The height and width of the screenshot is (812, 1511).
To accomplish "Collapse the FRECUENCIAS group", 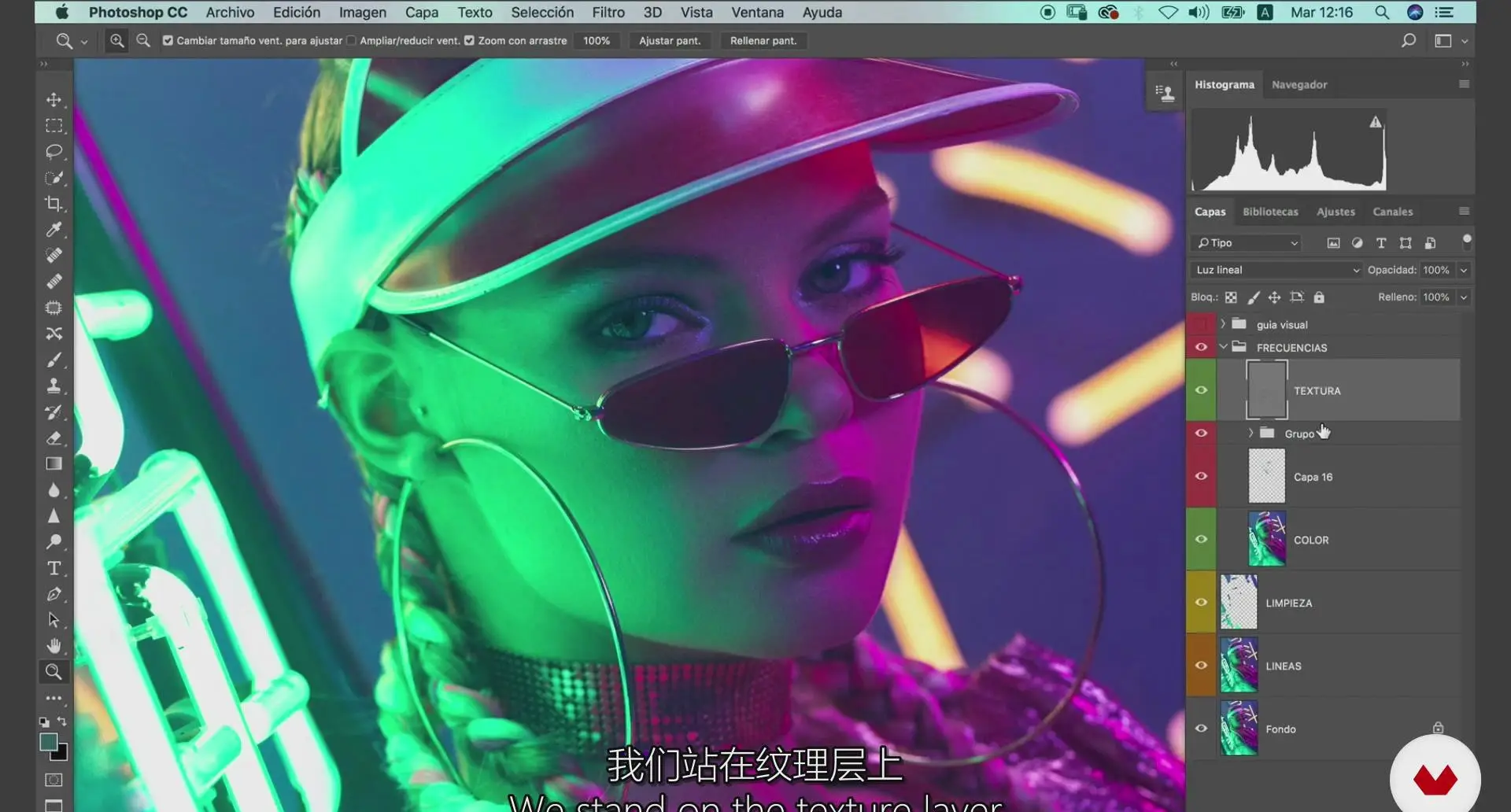I will [1223, 347].
